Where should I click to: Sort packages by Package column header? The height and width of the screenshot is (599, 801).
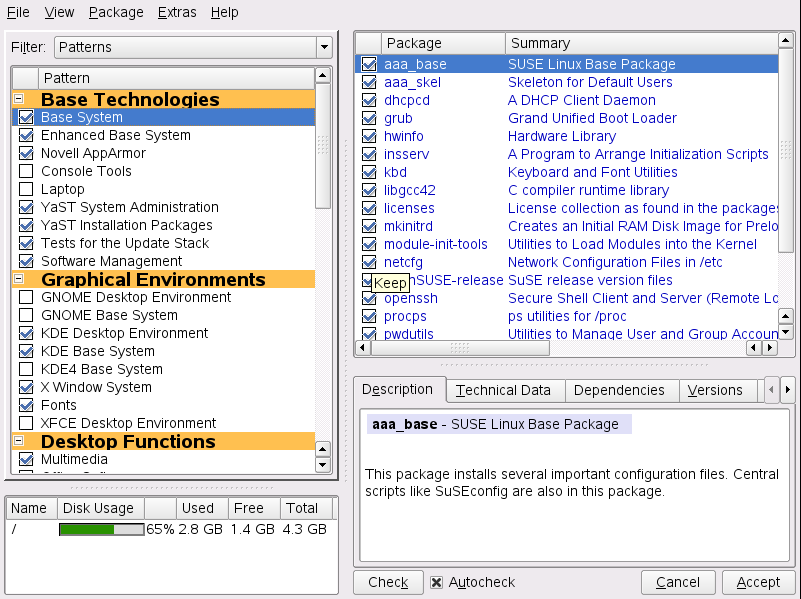tap(443, 43)
